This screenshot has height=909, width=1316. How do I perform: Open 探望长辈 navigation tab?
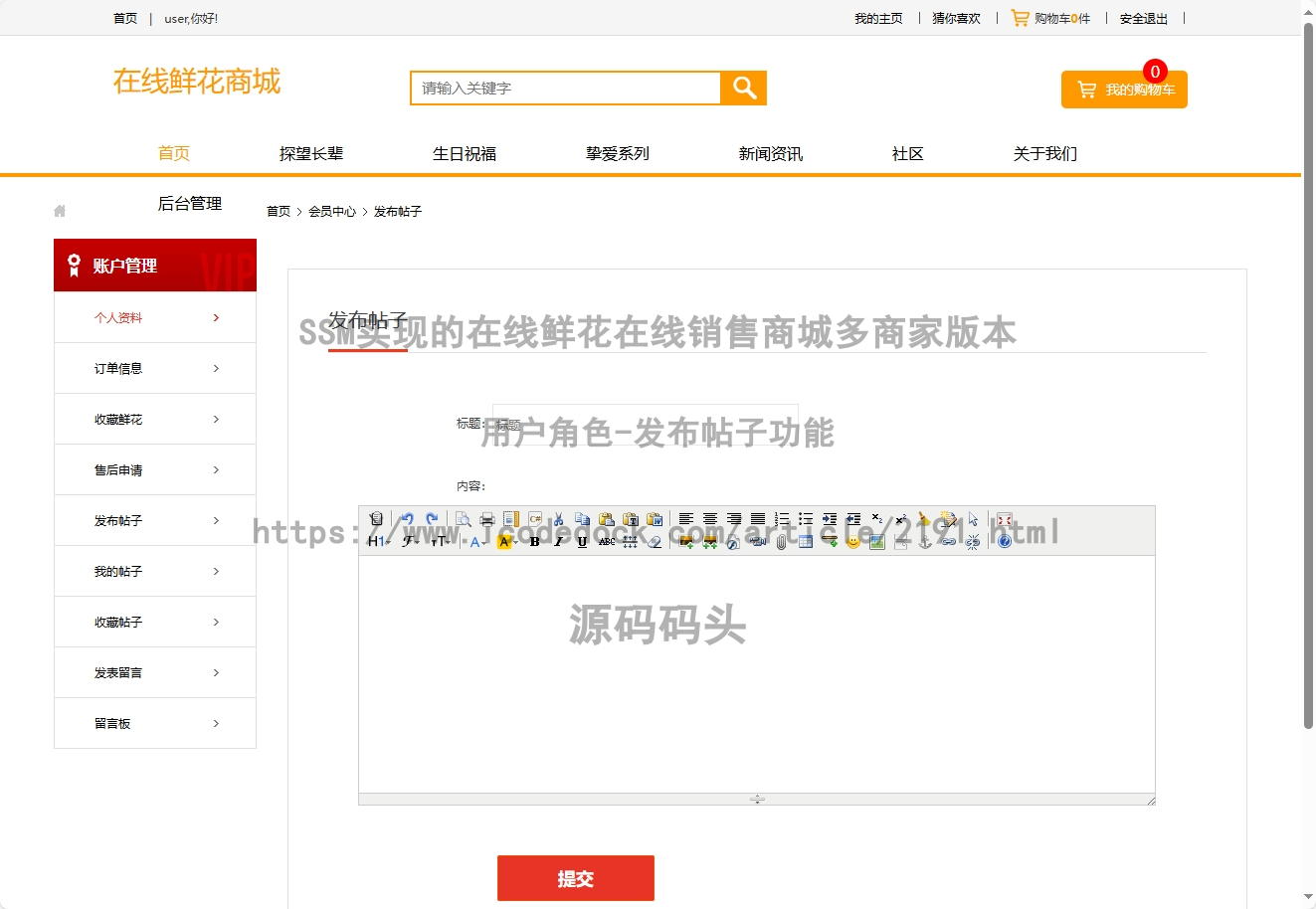tap(311, 153)
